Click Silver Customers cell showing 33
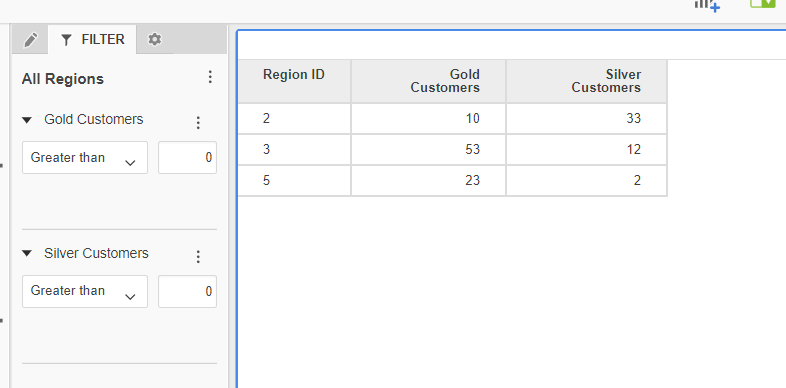 click(x=586, y=119)
